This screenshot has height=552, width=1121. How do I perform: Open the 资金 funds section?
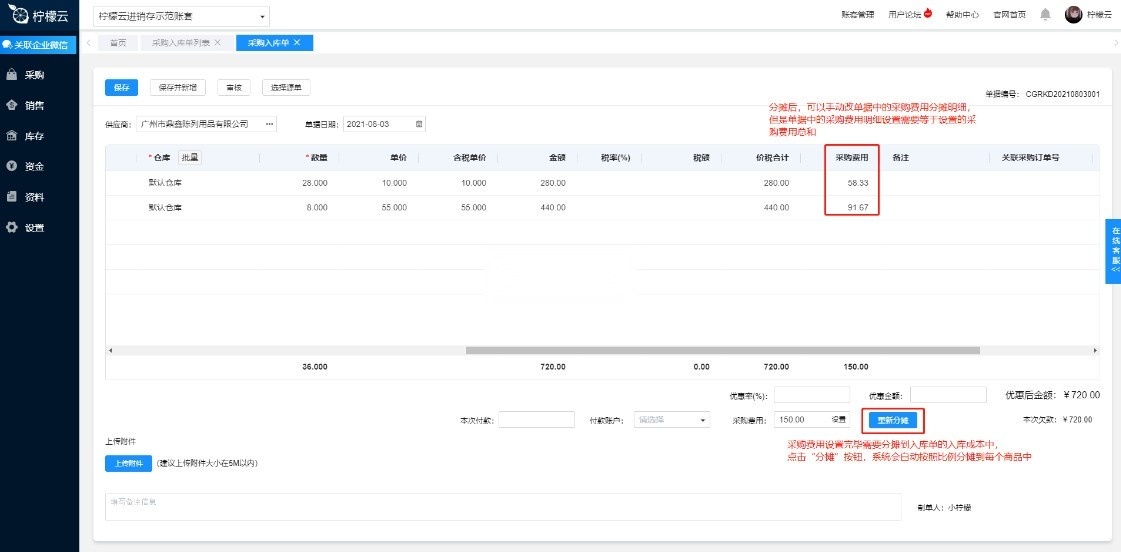tap(33, 166)
